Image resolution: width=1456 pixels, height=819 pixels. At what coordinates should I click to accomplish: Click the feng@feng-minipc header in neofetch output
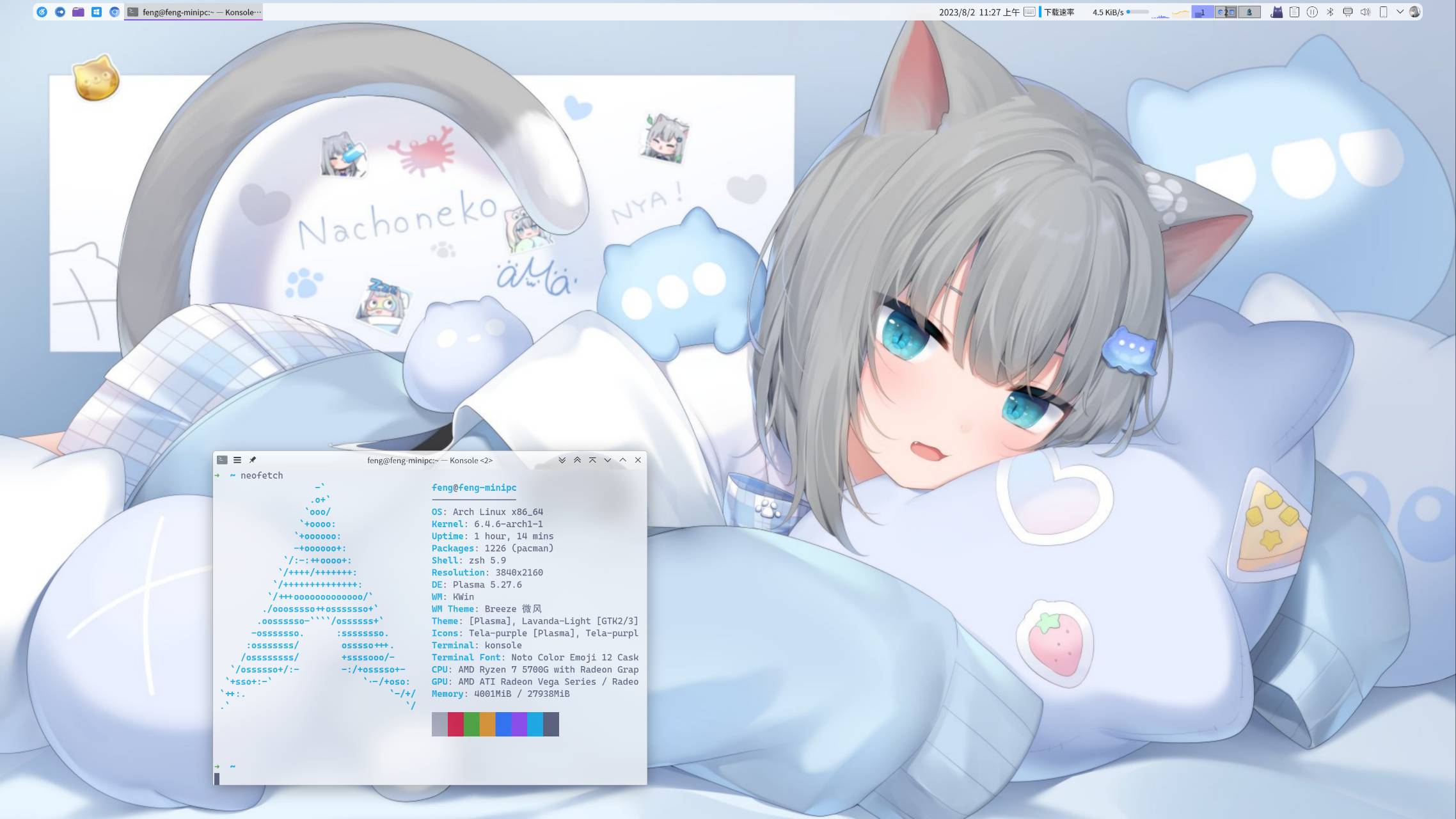474,488
